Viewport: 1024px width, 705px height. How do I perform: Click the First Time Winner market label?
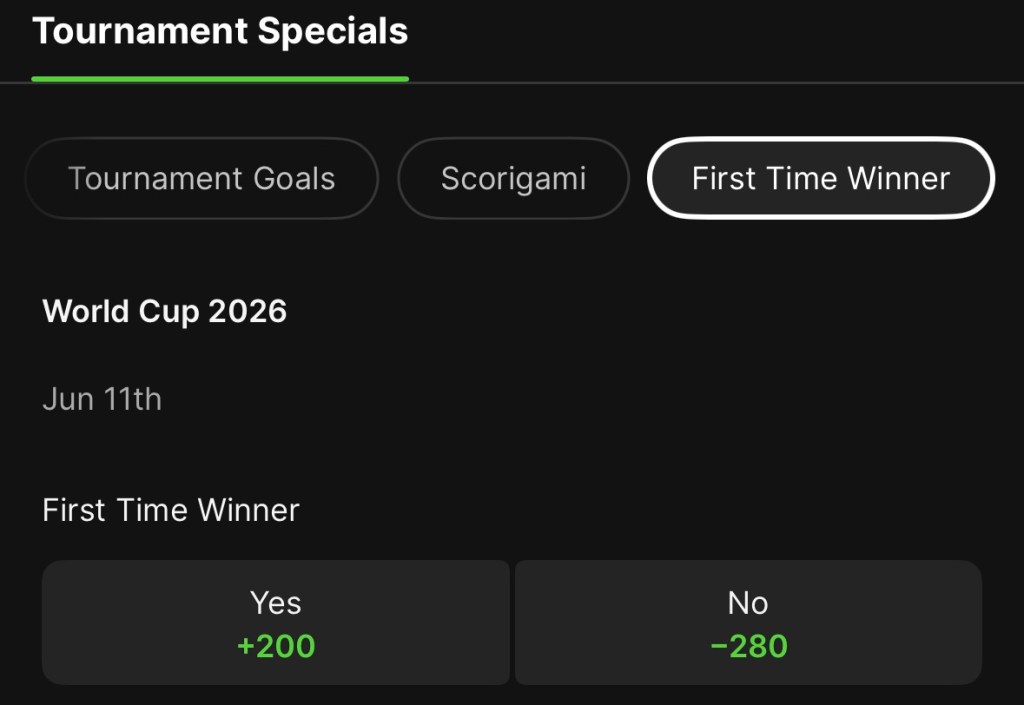[171, 510]
